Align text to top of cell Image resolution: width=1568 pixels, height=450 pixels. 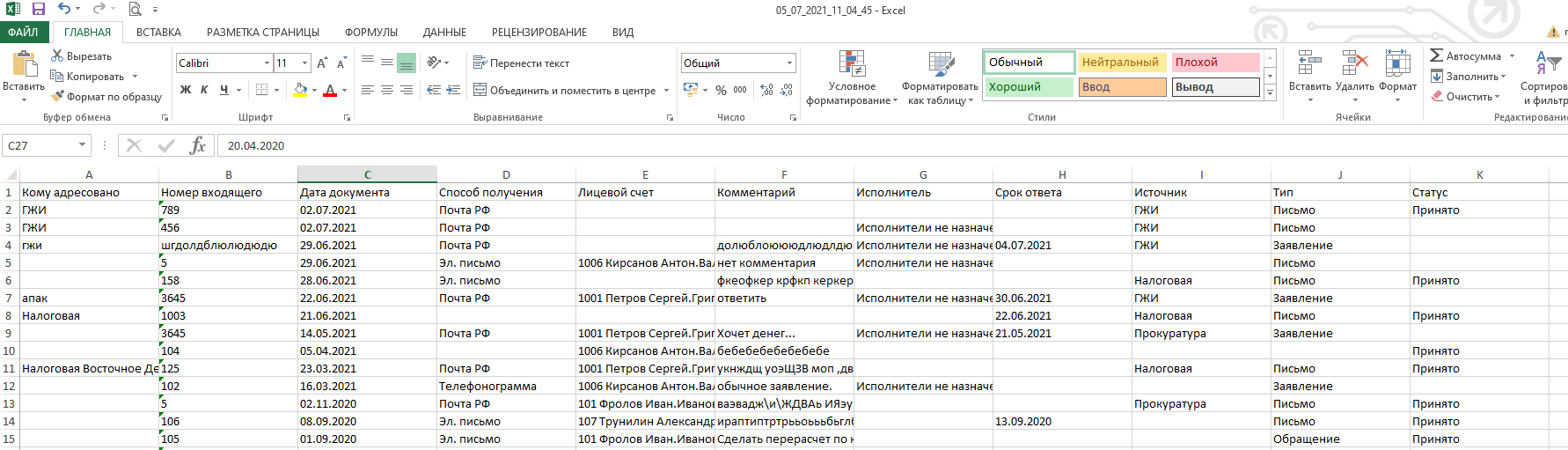pos(368,63)
